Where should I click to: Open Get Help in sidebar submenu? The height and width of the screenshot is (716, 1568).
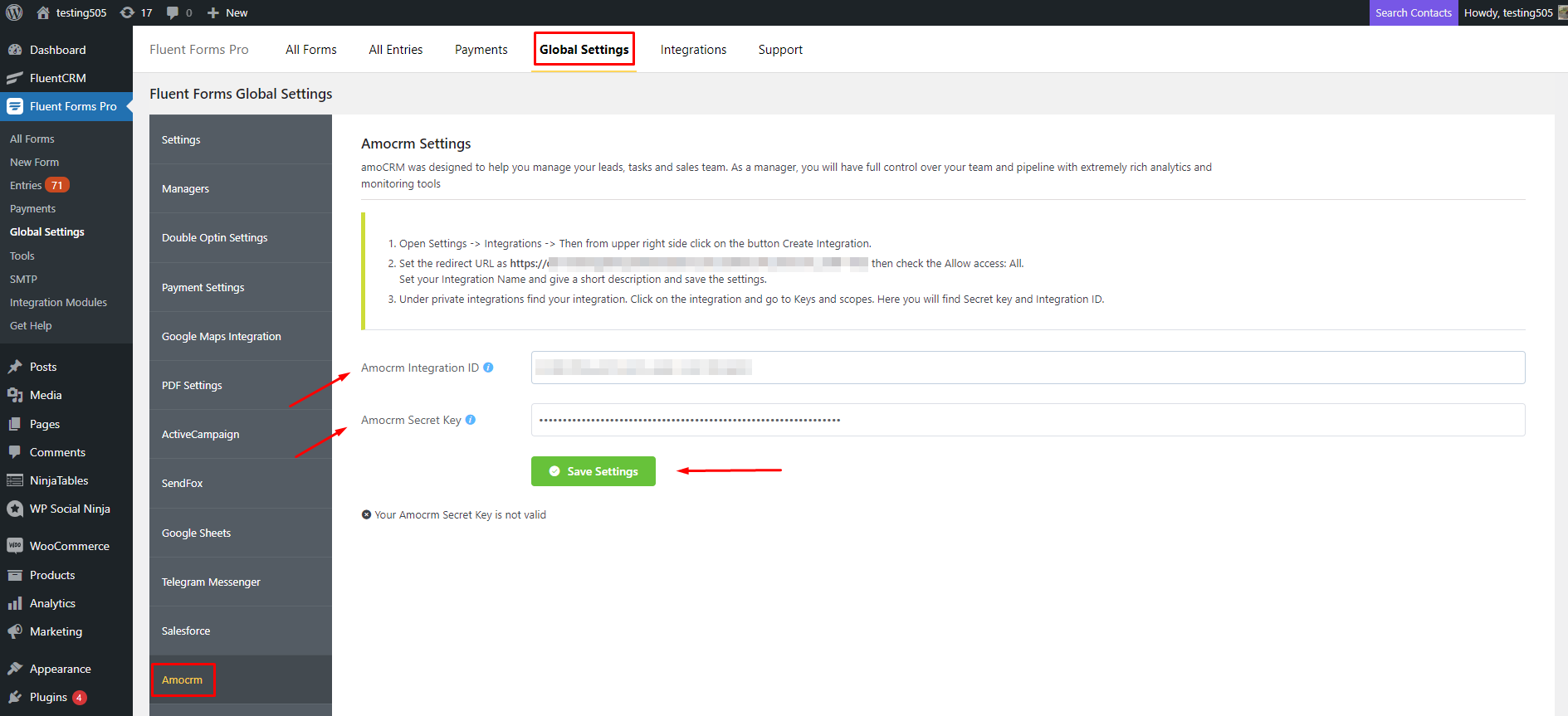pos(31,325)
